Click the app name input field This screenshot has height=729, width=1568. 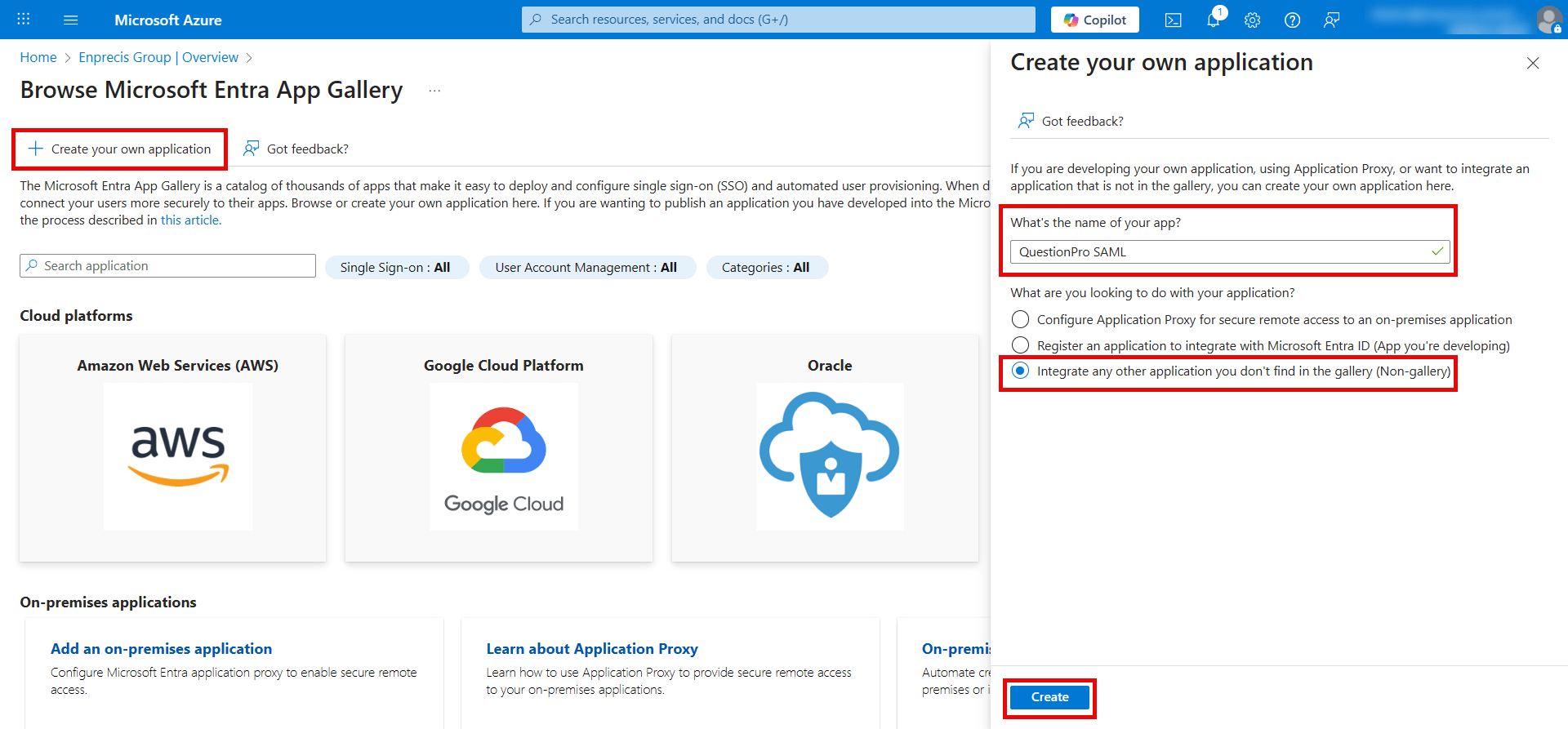click(1230, 251)
